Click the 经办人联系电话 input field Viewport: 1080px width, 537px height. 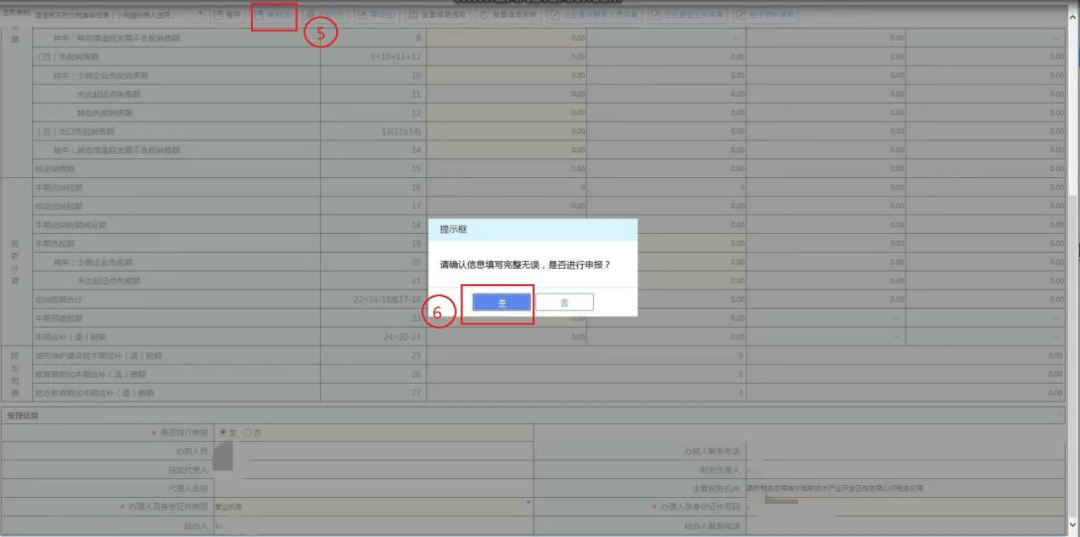click(904, 526)
